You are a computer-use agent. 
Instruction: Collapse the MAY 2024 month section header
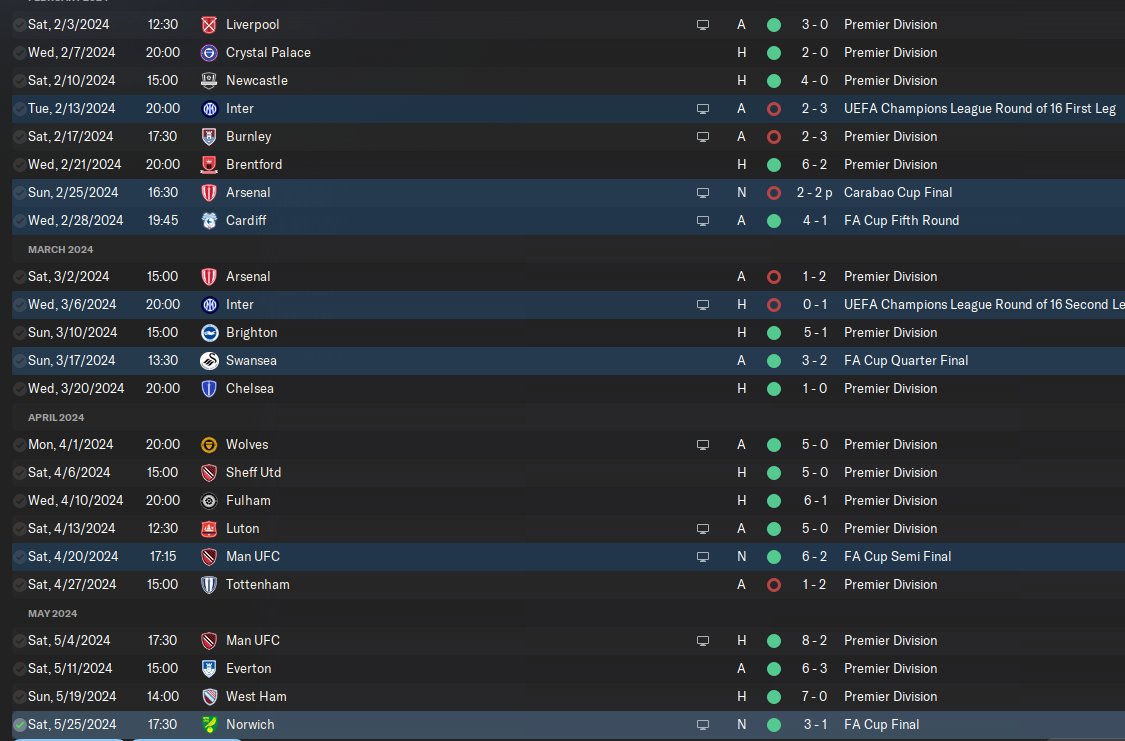pos(52,613)
